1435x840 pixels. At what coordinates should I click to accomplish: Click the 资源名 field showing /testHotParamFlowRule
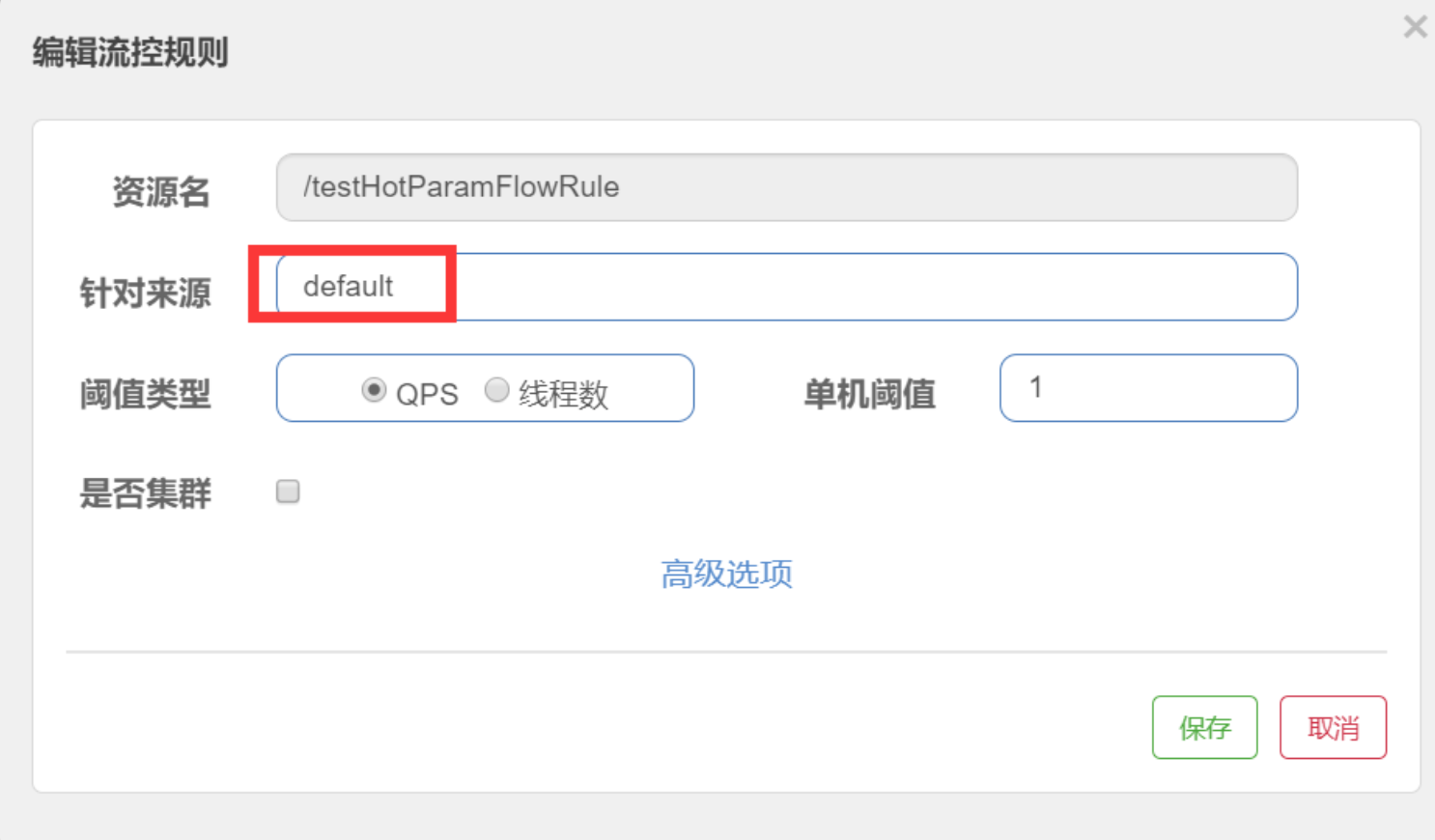(x=786, y=187)
